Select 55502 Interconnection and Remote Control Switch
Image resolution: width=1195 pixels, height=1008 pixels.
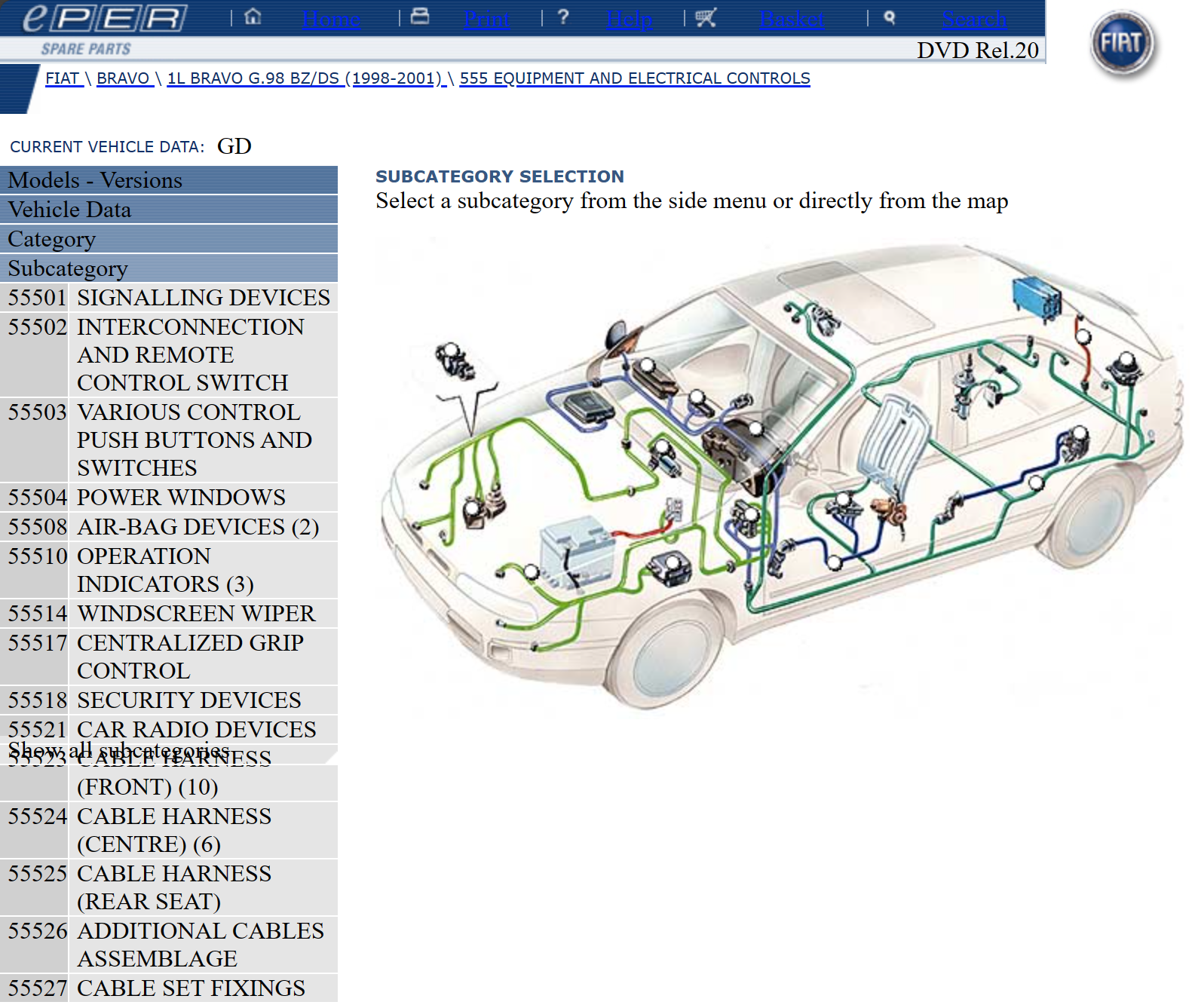(169, 355)
